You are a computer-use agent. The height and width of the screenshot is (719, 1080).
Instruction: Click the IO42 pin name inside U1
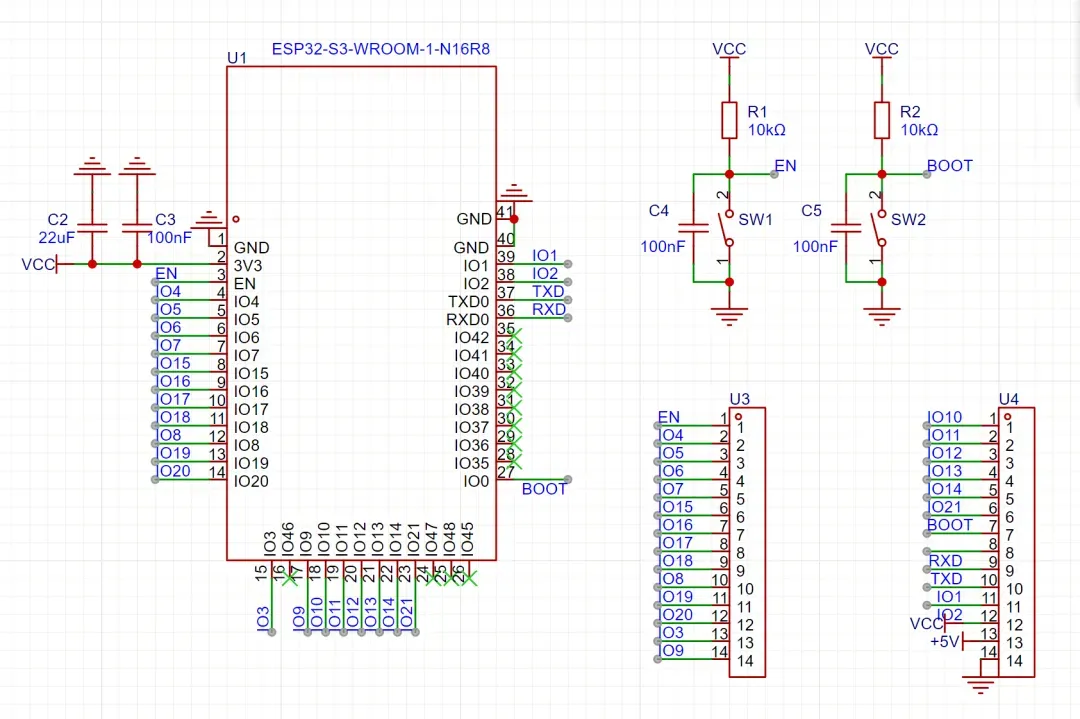[471, 337]
